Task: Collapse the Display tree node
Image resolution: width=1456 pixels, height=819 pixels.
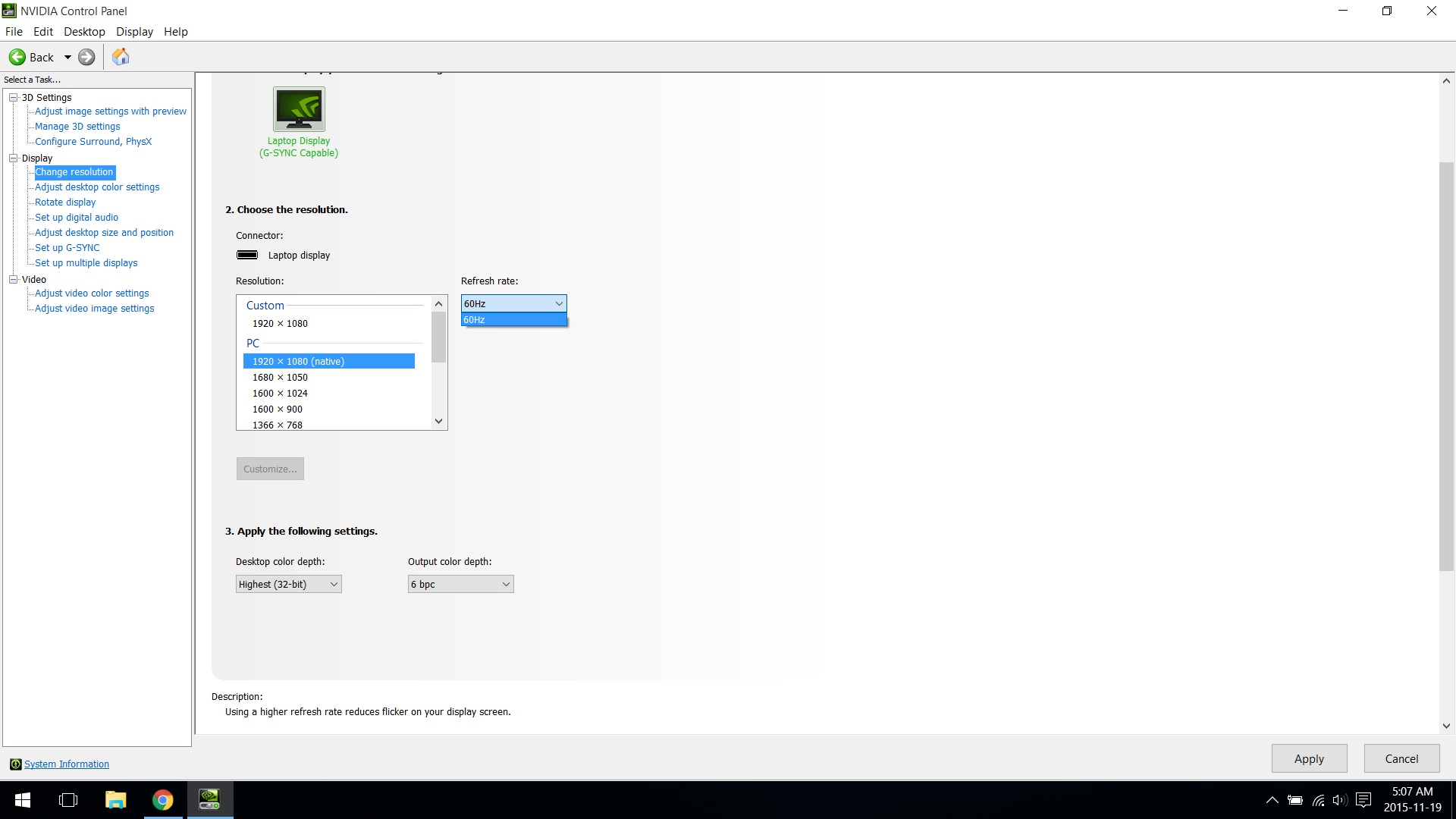Action: (x=13, y=158)
